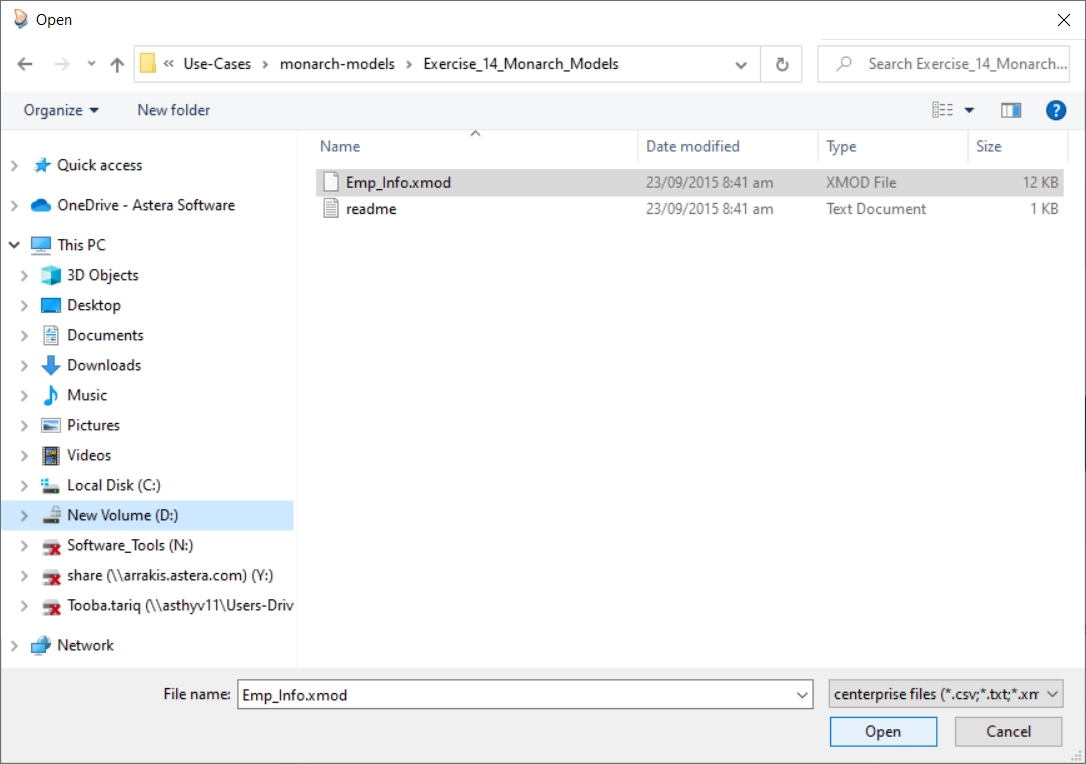Click the blue Help question mark icon
This screenshot has height=764, width=1086.
coord(1055,110)
